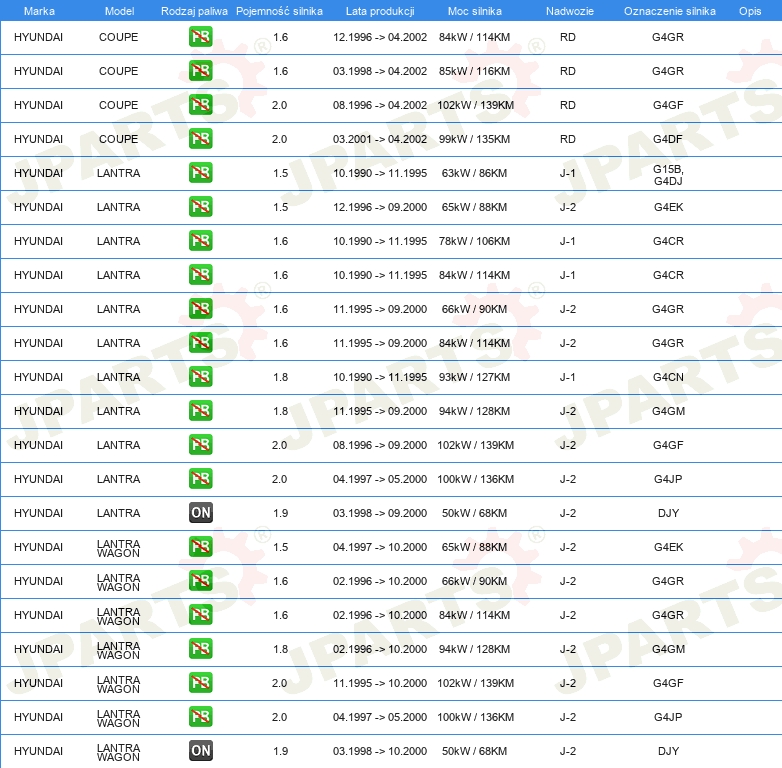Click the Pojemność silnika column header
This screenshot has height=768, width=782.
pyautogui.click(x=279, y=11)
